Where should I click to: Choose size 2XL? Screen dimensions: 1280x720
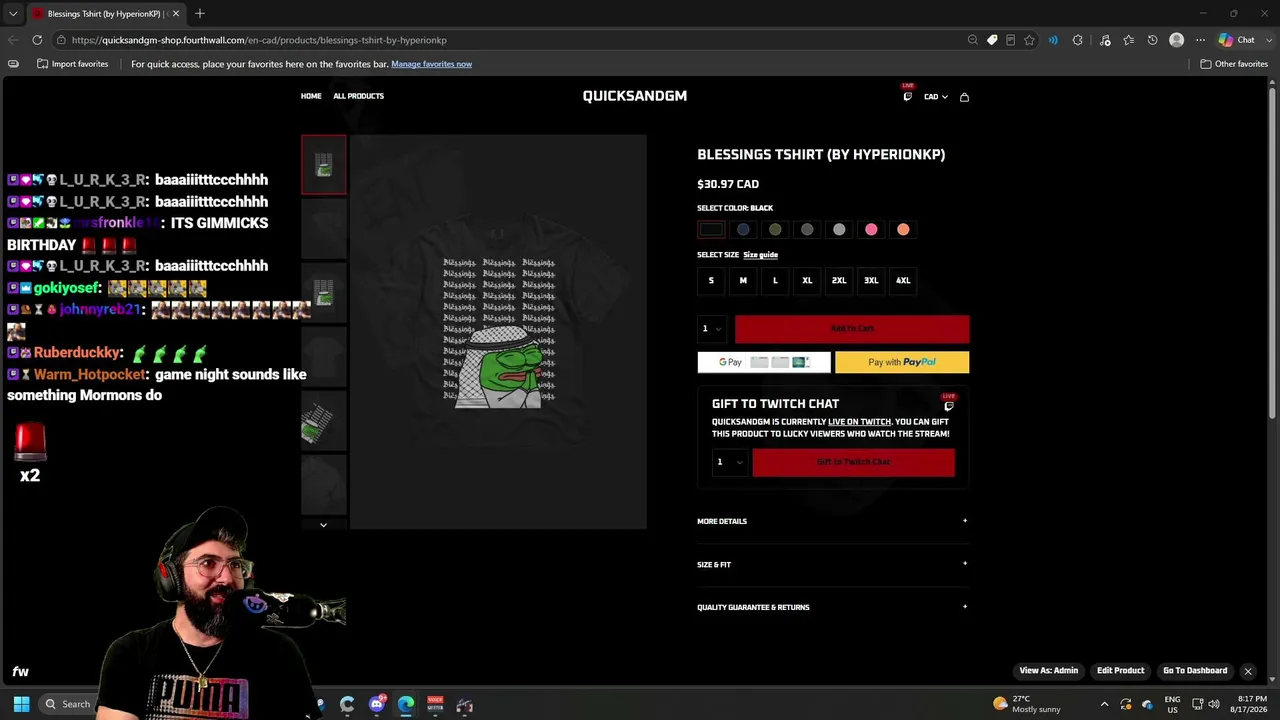[839, 281]
